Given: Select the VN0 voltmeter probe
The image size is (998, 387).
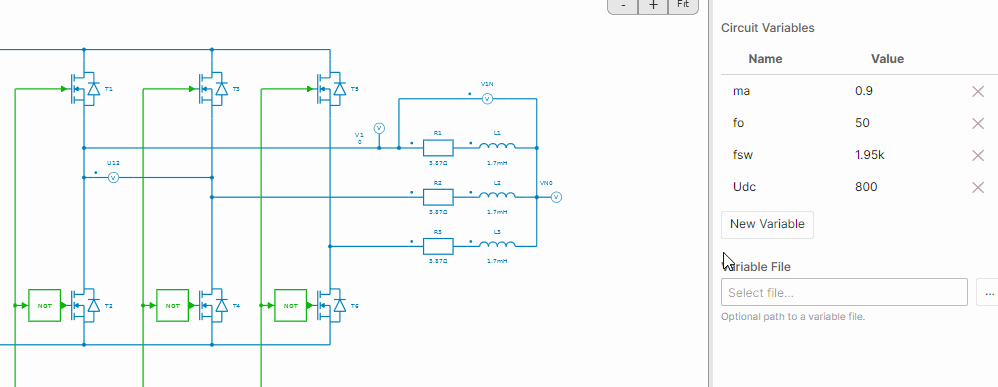Looking at the screenshot, I should click(x=556, y=197).
